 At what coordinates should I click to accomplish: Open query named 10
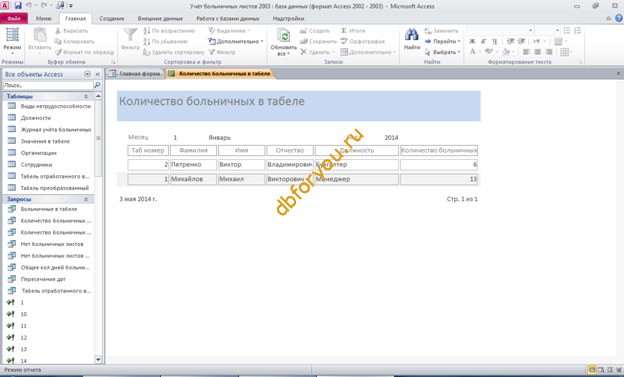click(23, 314)
